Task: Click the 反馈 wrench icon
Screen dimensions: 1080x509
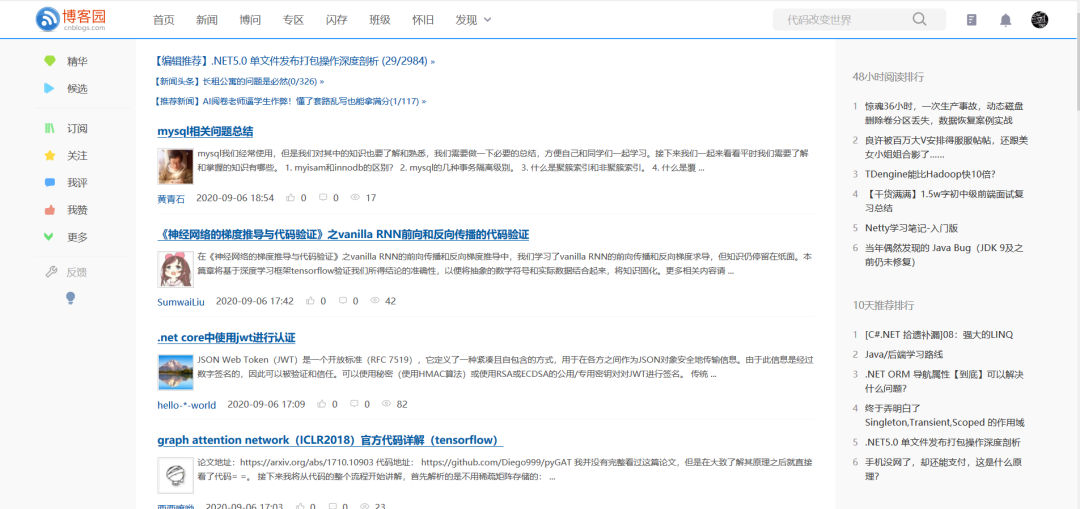Action: pos(50,271)
